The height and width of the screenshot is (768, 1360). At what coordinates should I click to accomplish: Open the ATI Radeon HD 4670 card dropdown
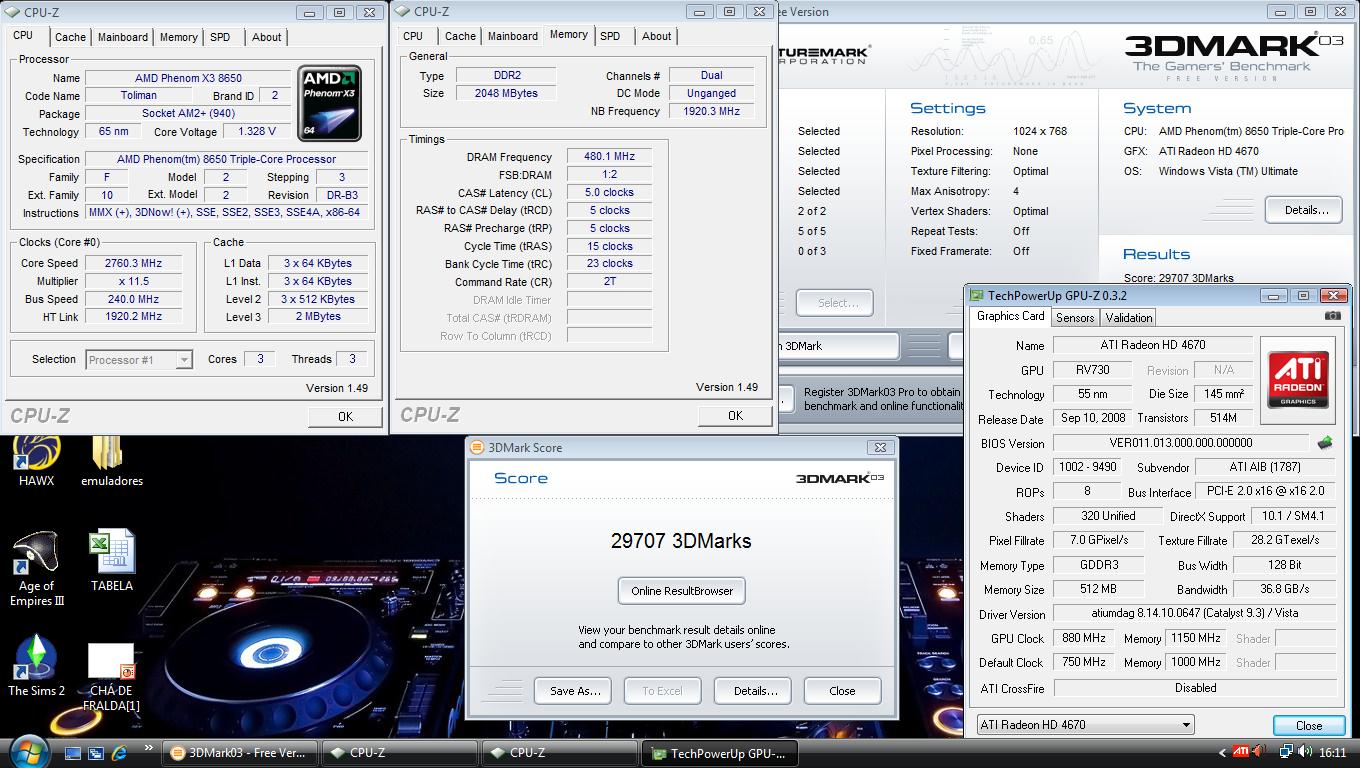click(1085, 725)
